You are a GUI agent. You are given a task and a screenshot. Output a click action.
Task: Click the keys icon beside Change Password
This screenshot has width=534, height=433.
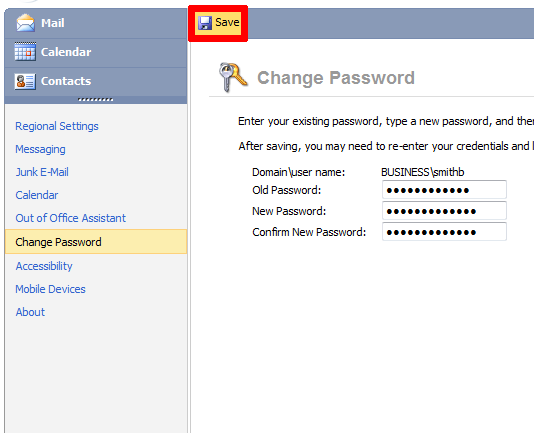tap(233, 77)
